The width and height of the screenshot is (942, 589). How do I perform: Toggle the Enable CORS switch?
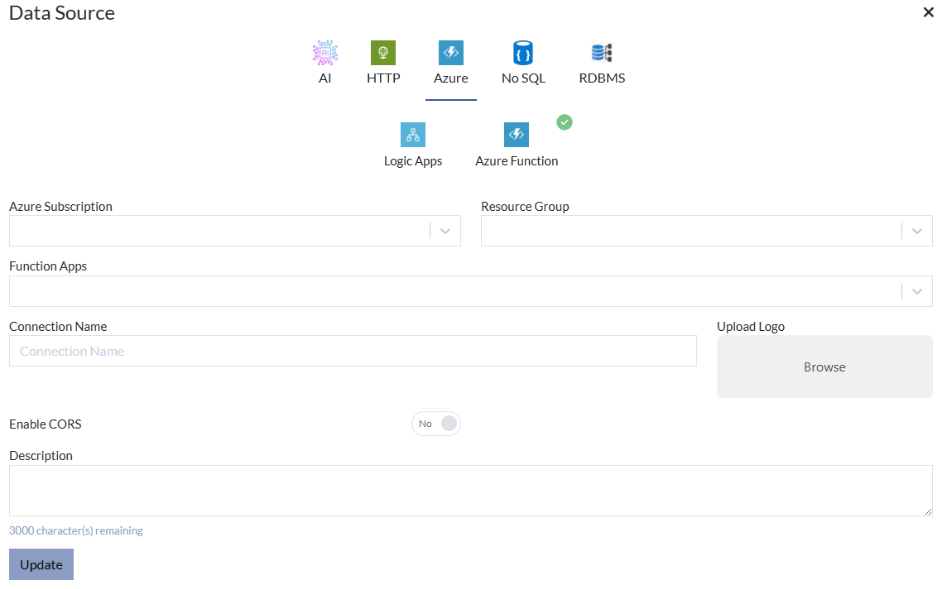click(x=436, y=424)
